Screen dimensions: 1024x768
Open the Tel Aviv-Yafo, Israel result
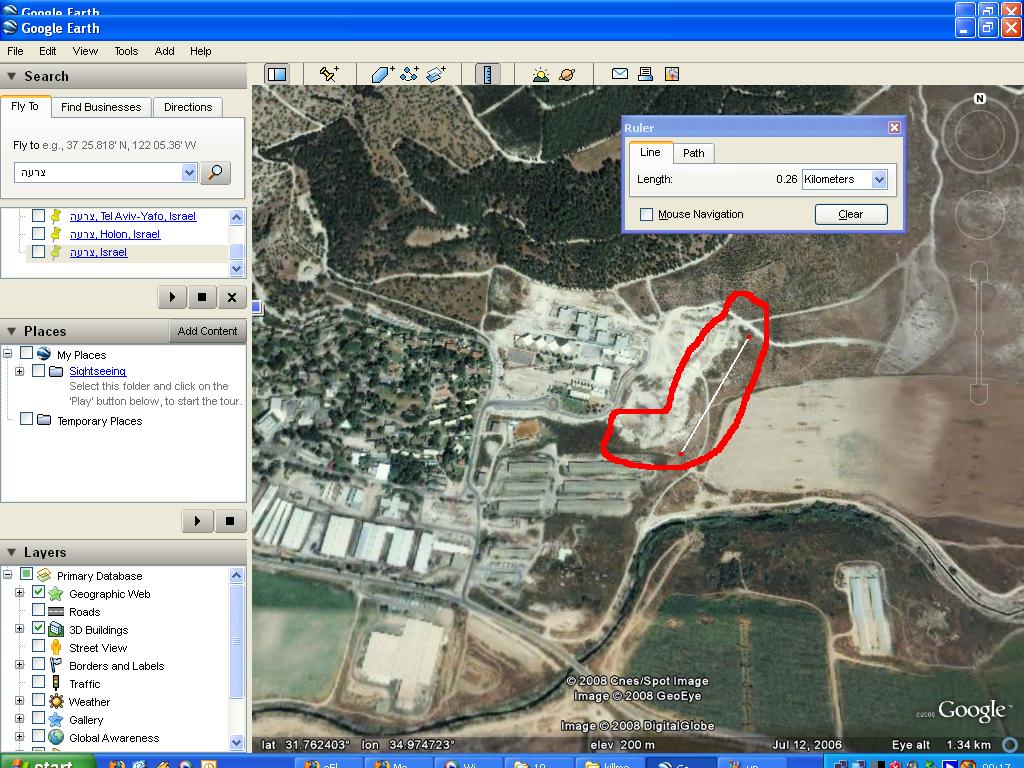pyautogui.click(x=133, y=216)
